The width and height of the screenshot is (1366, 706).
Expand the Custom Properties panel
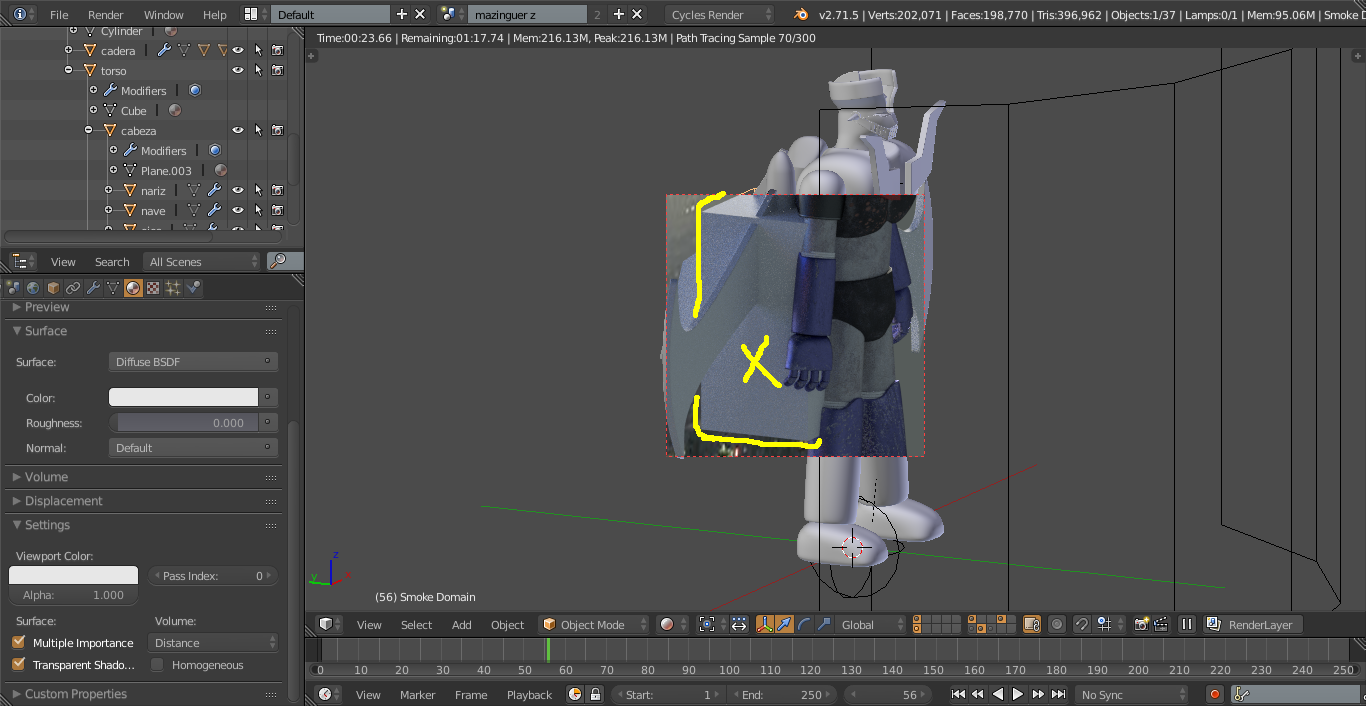76,694
